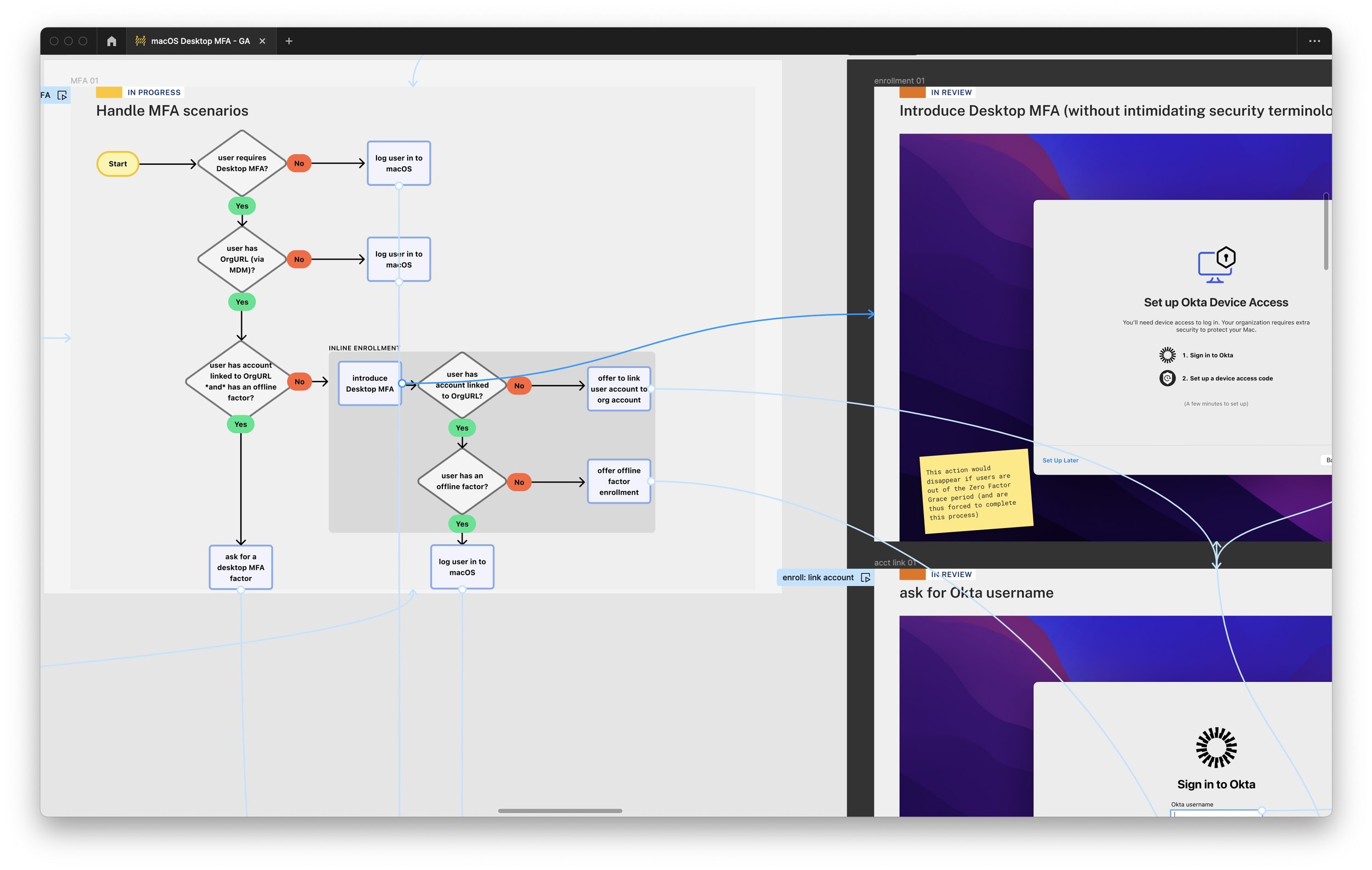Close the macOS Desktop MFA - GA tab
Image resolution: width=1372 pixels, height=870 pixels.
(x=262, y=41)
